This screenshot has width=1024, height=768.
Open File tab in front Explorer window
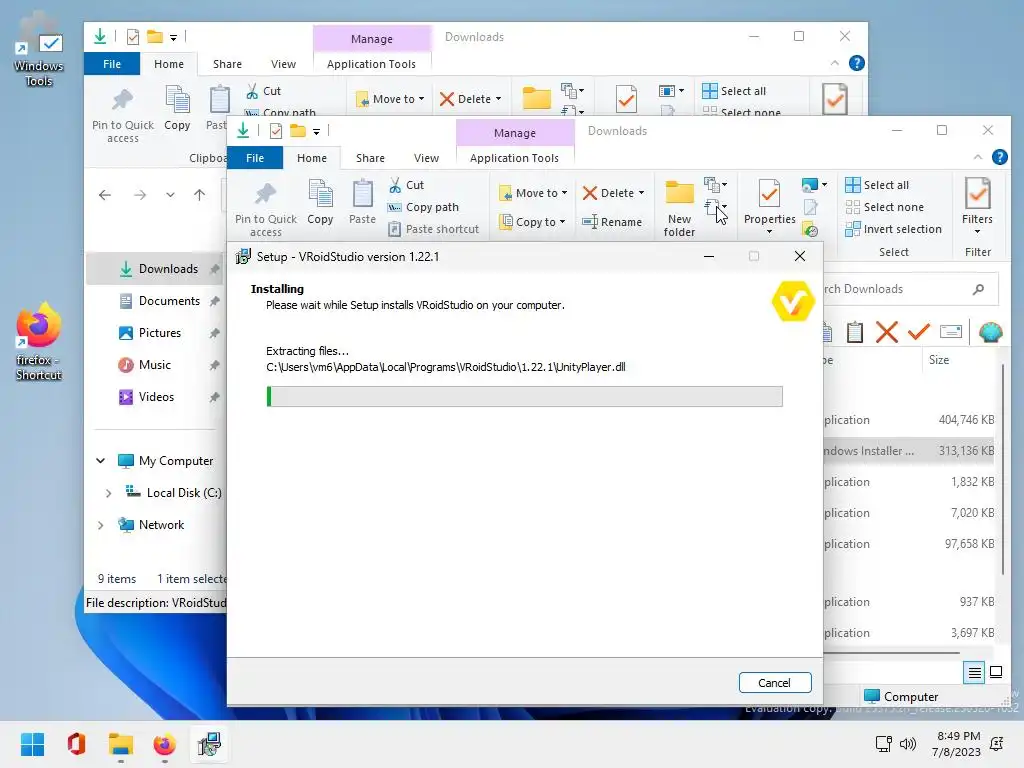coord(255,158)
